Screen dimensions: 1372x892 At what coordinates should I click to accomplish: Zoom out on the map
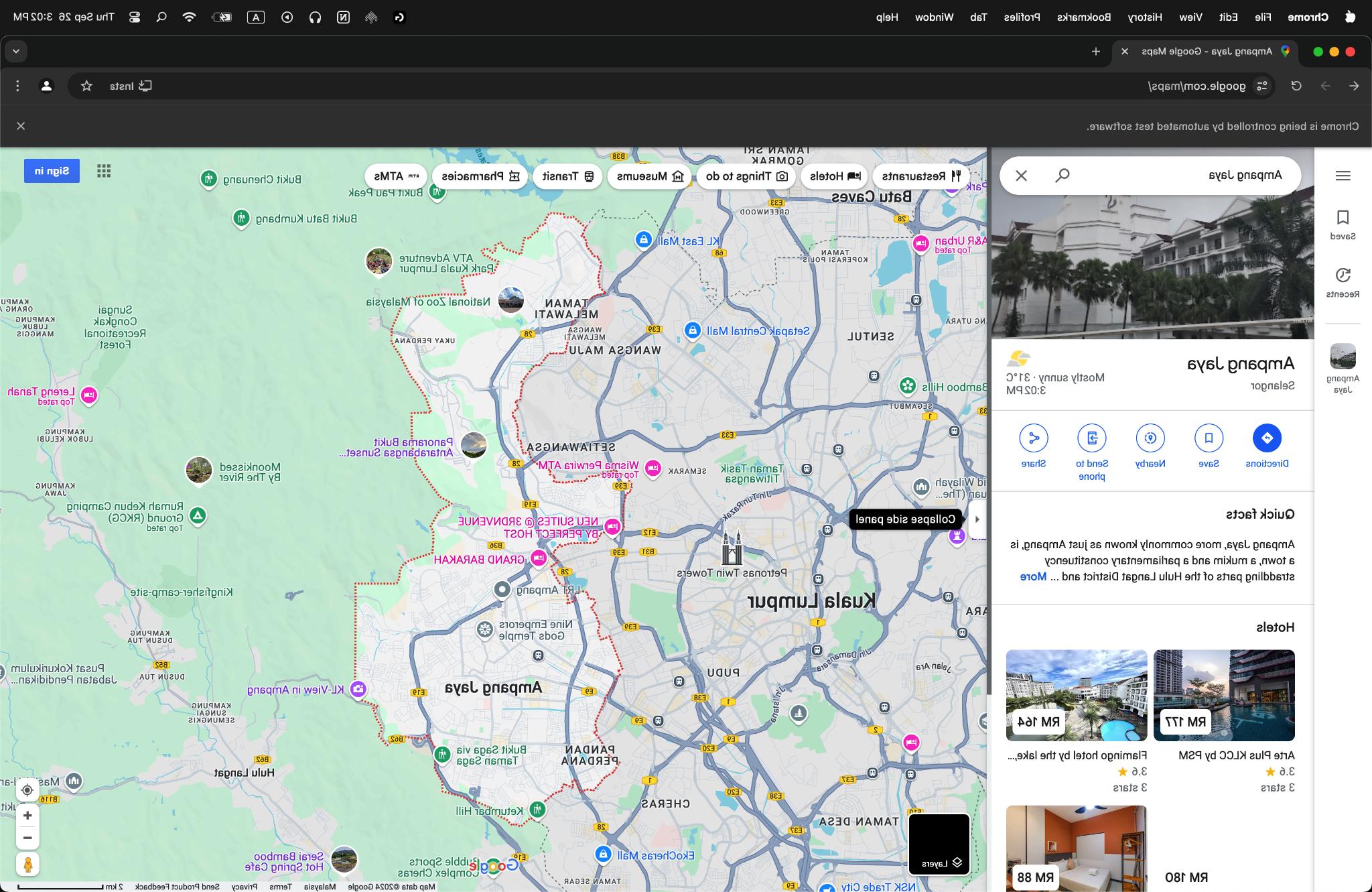pyautogui.click(x=27, y=838)
